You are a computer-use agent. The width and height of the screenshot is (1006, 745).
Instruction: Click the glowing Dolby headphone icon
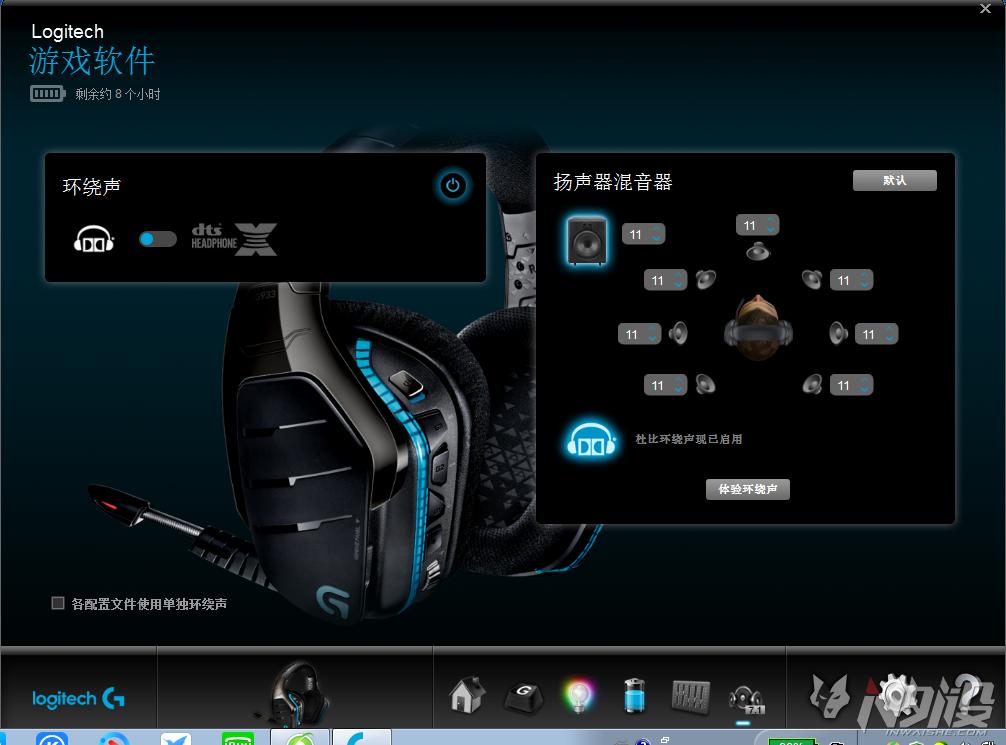point(590,438)
